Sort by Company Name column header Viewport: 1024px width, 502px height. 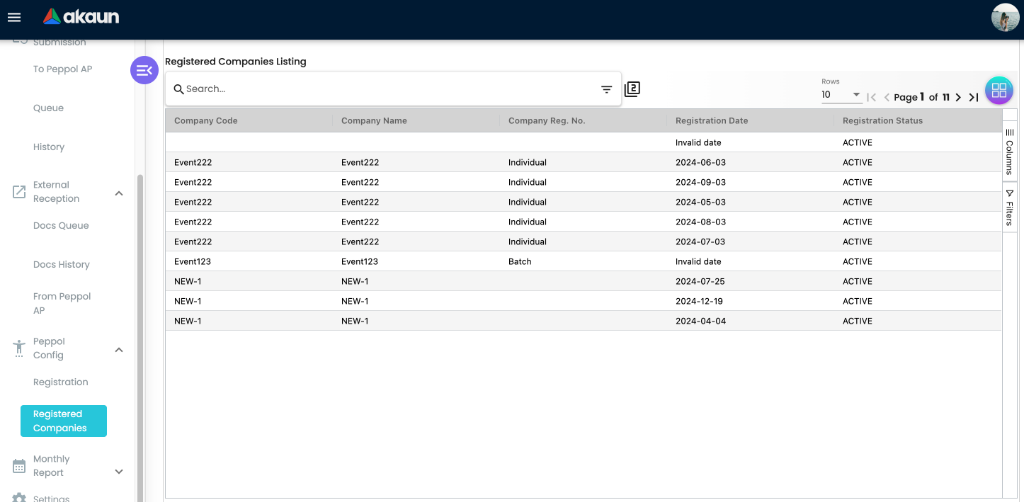(416, 121)
